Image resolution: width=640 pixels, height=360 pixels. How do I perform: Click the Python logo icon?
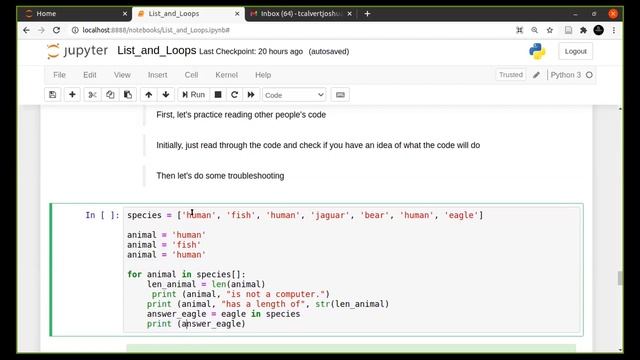pyautogui.click(x=537, y=51)
